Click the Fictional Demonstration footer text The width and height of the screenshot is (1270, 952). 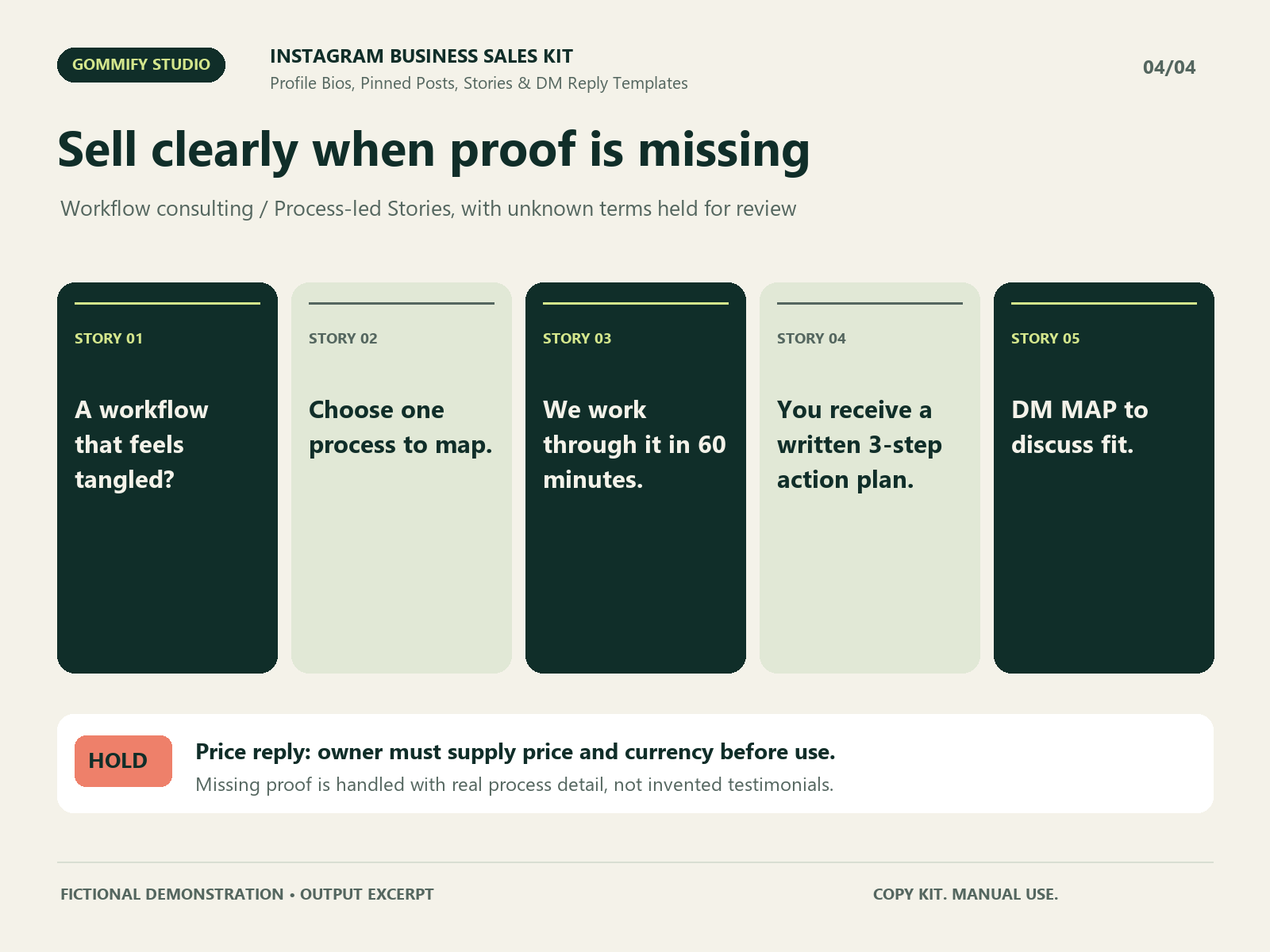247,894
